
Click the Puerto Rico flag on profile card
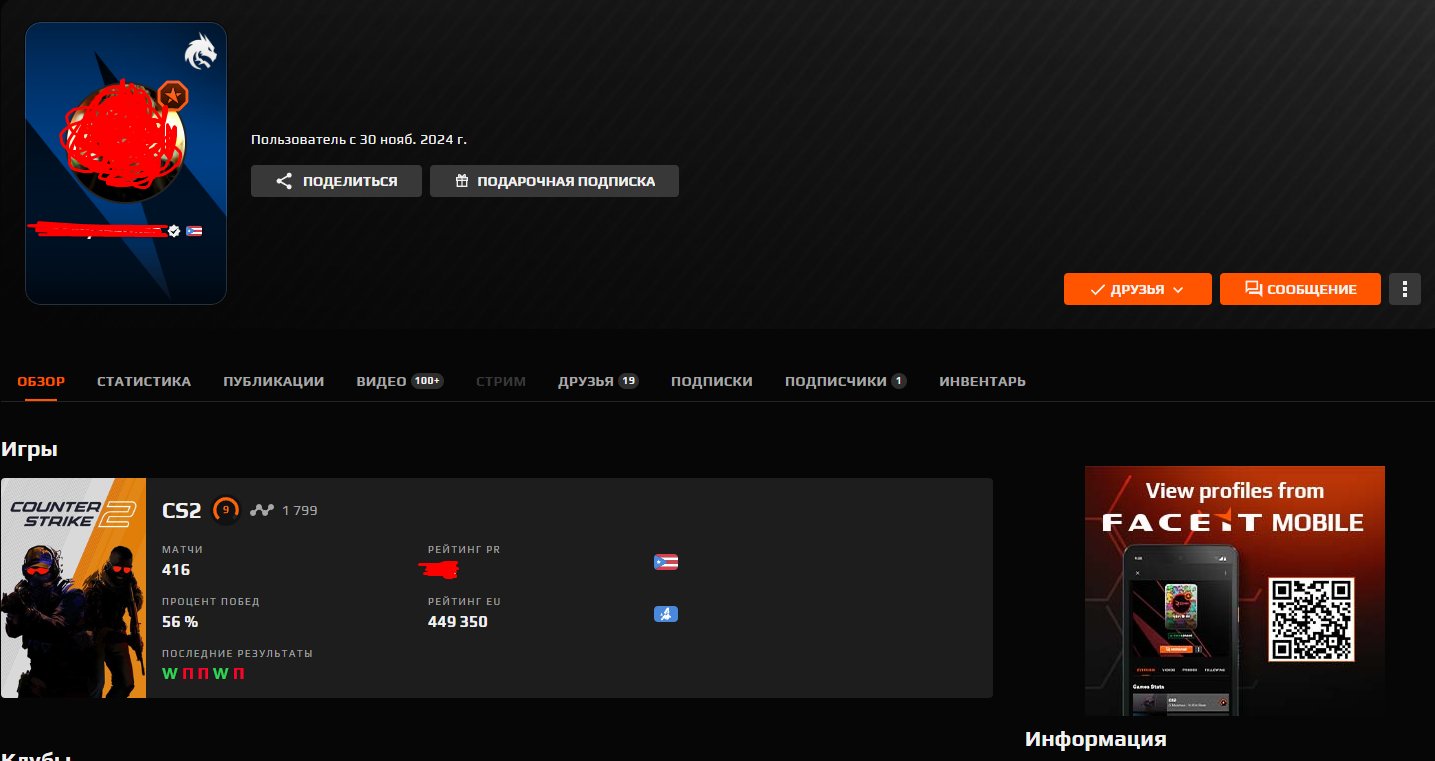194,231
